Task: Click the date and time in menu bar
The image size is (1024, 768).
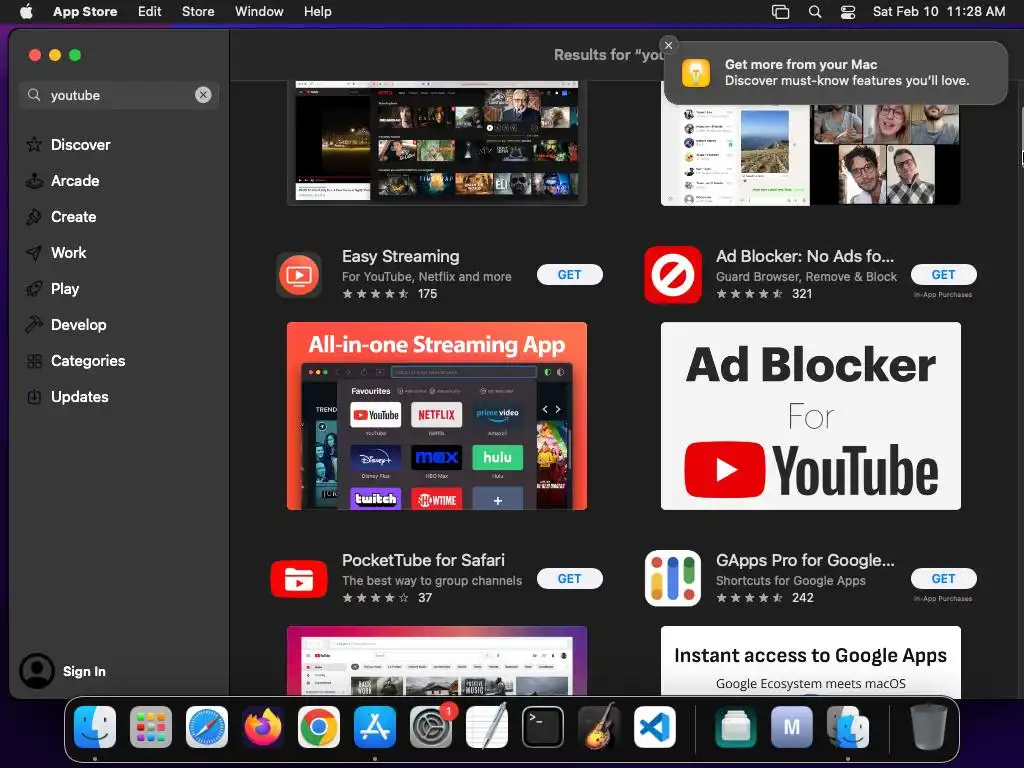Action: coord(938,12)
